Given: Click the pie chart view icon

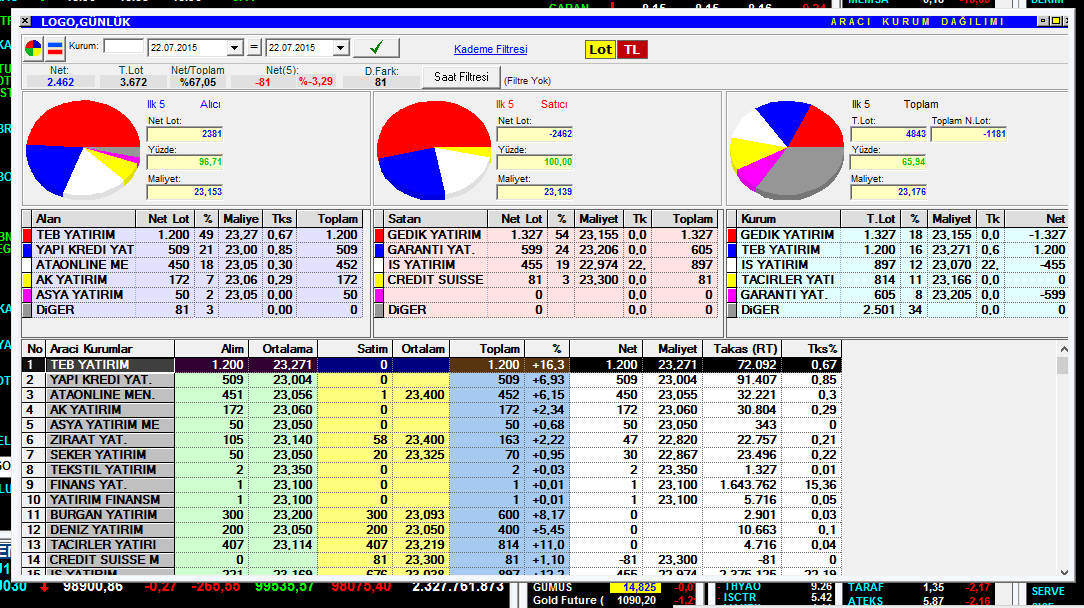Looking at the screenshot, I should (x=34, y=48).
